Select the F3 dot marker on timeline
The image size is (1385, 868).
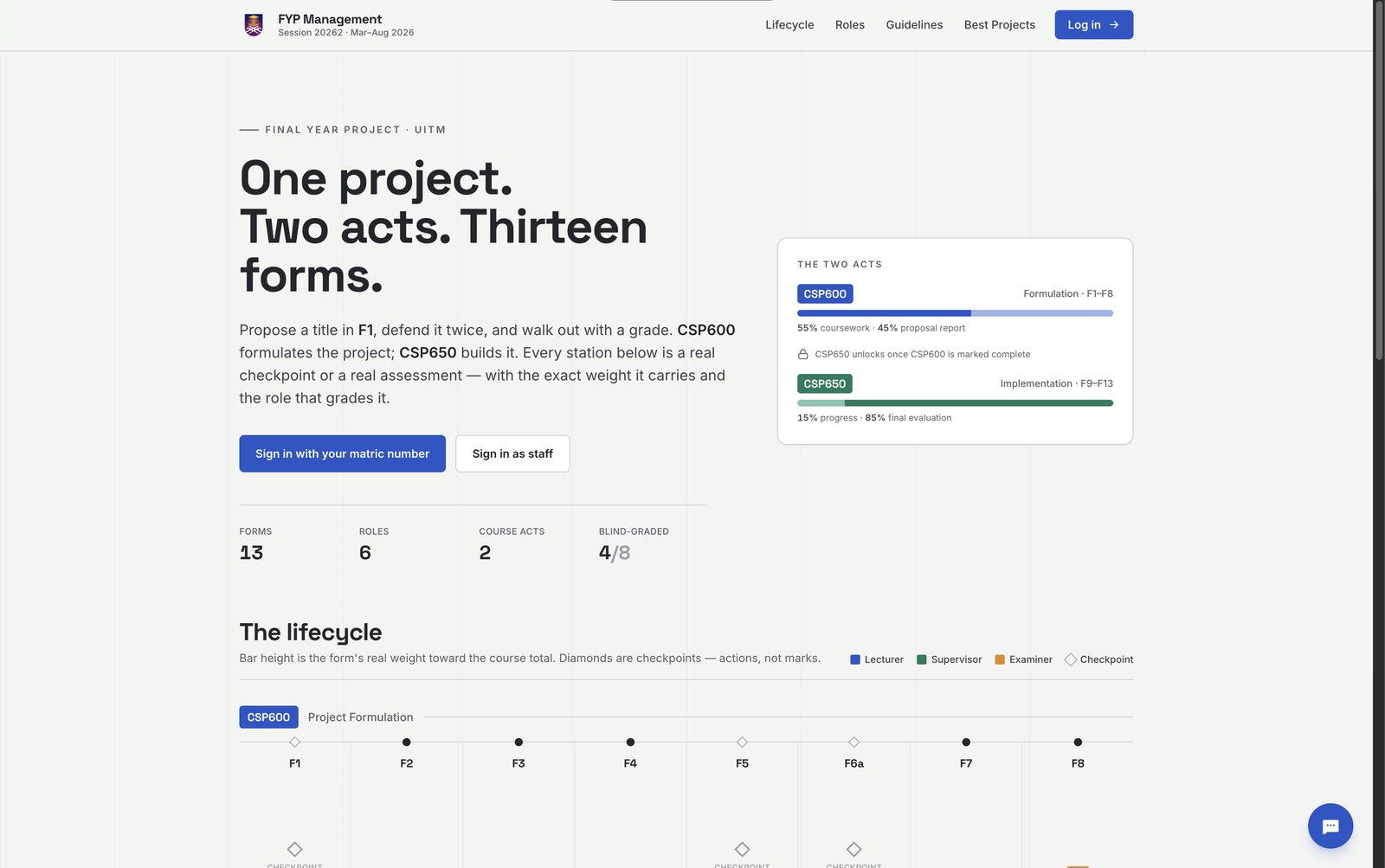[519, 743]
